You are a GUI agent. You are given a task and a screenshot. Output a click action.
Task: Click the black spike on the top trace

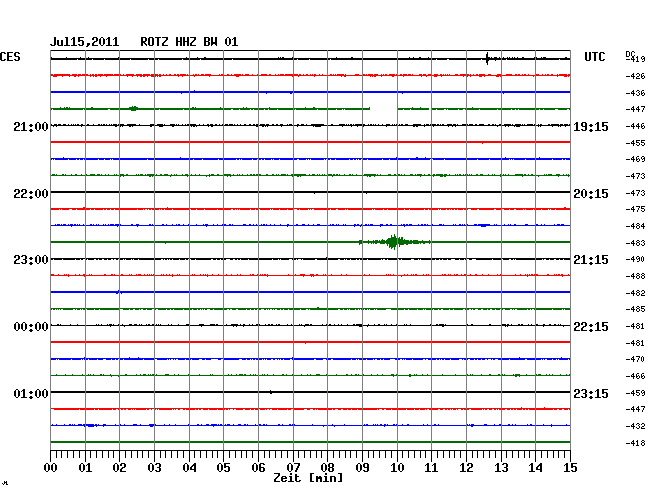pos(487,59)
